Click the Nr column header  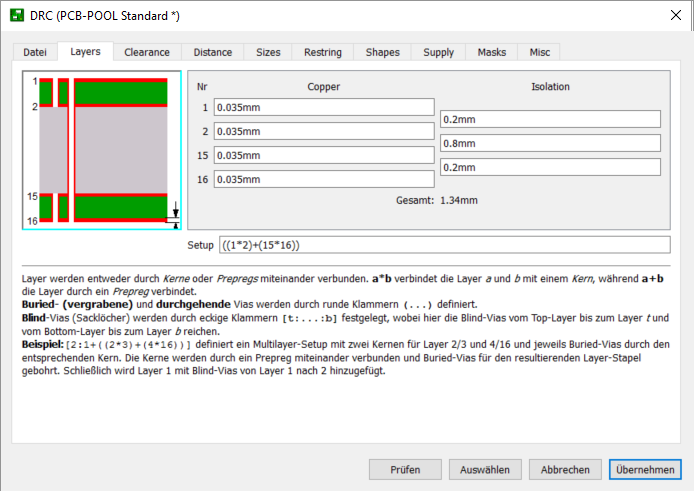(x=202, y=86)
